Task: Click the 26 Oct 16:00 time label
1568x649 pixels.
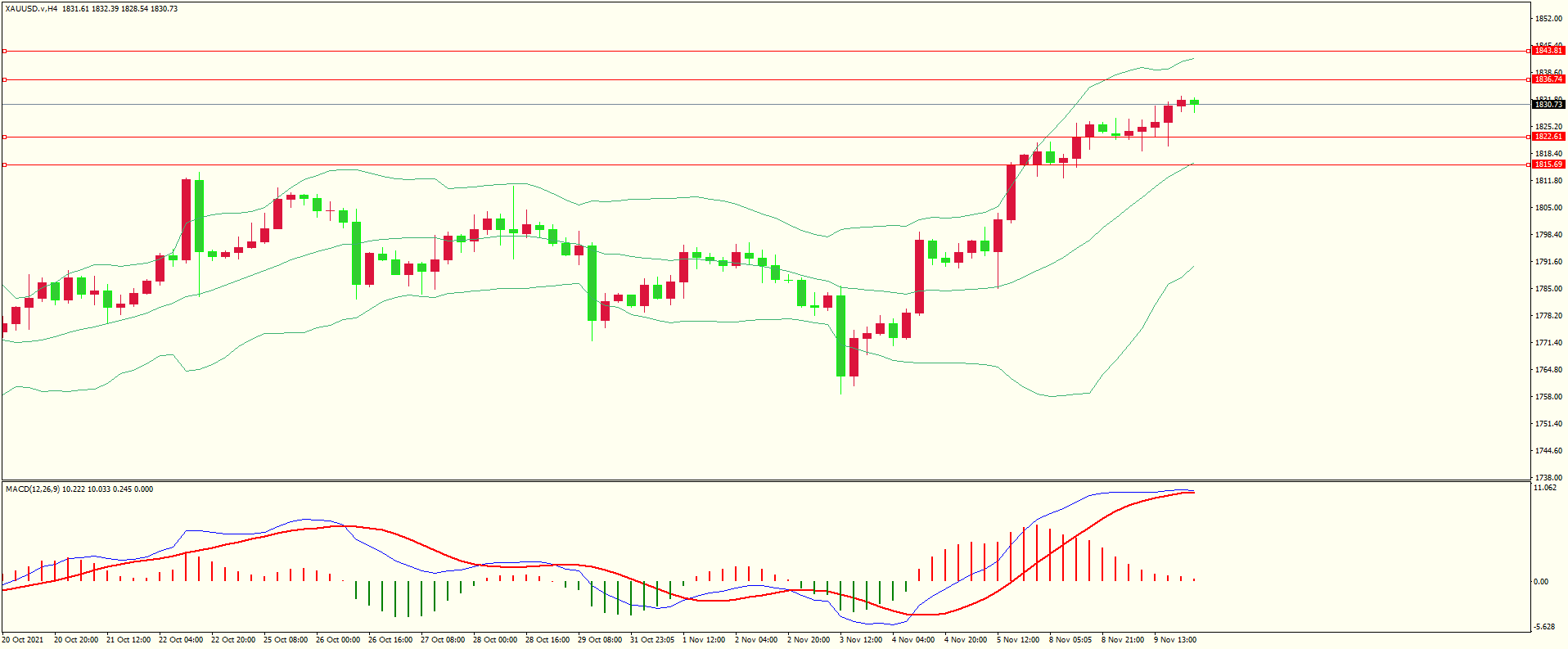Action: [x=390, y=640]
